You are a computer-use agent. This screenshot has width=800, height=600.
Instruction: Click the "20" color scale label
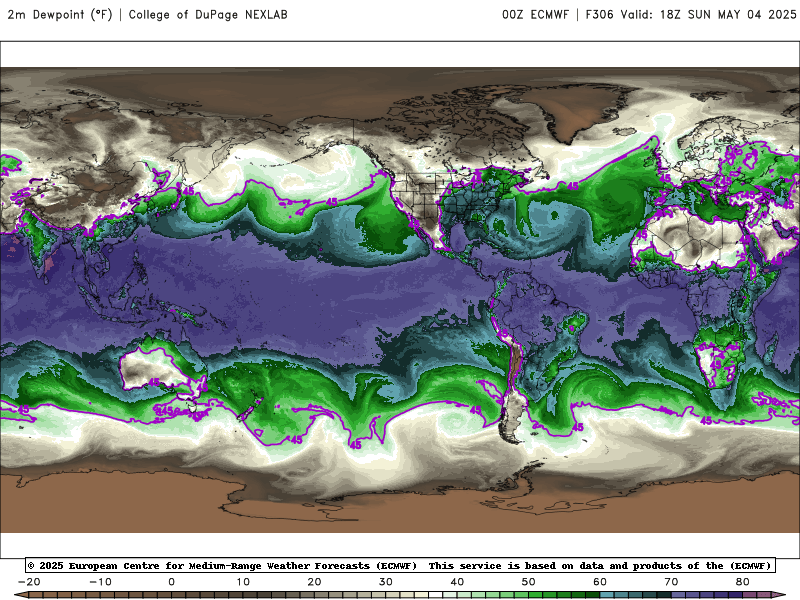click(314, 582)
